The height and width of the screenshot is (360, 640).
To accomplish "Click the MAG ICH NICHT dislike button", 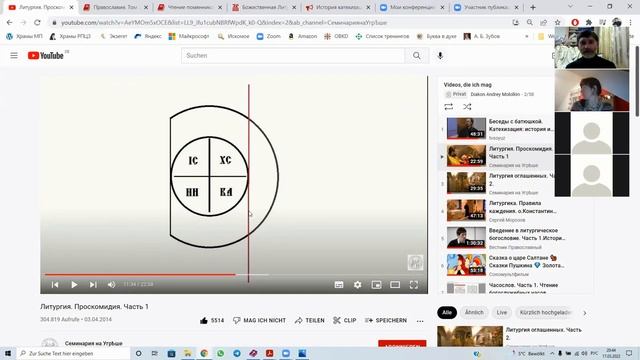I will 259,320.
